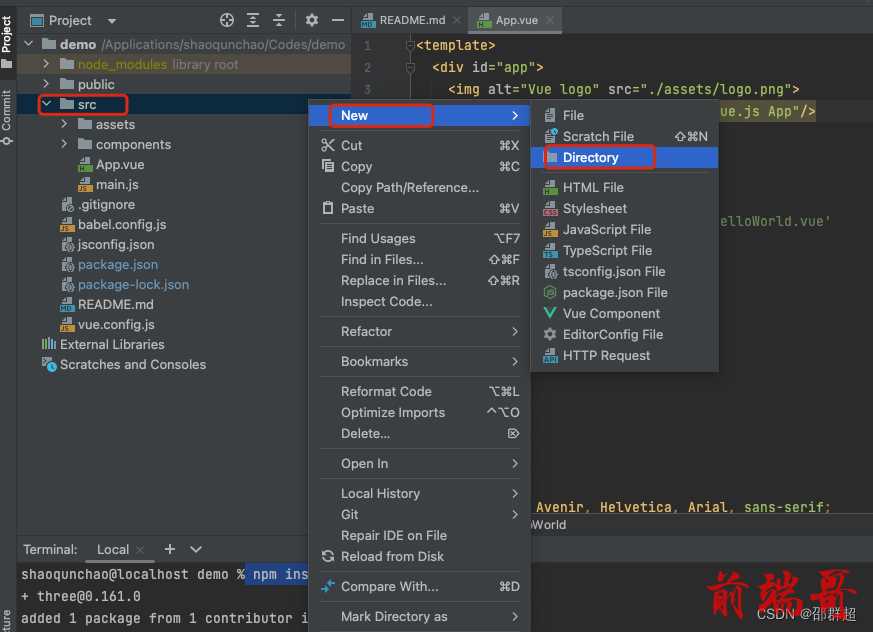The height and width of the screenshot is (632, 873).
Task: Create a new JavaScript File
Action: (x=624, y=230)
